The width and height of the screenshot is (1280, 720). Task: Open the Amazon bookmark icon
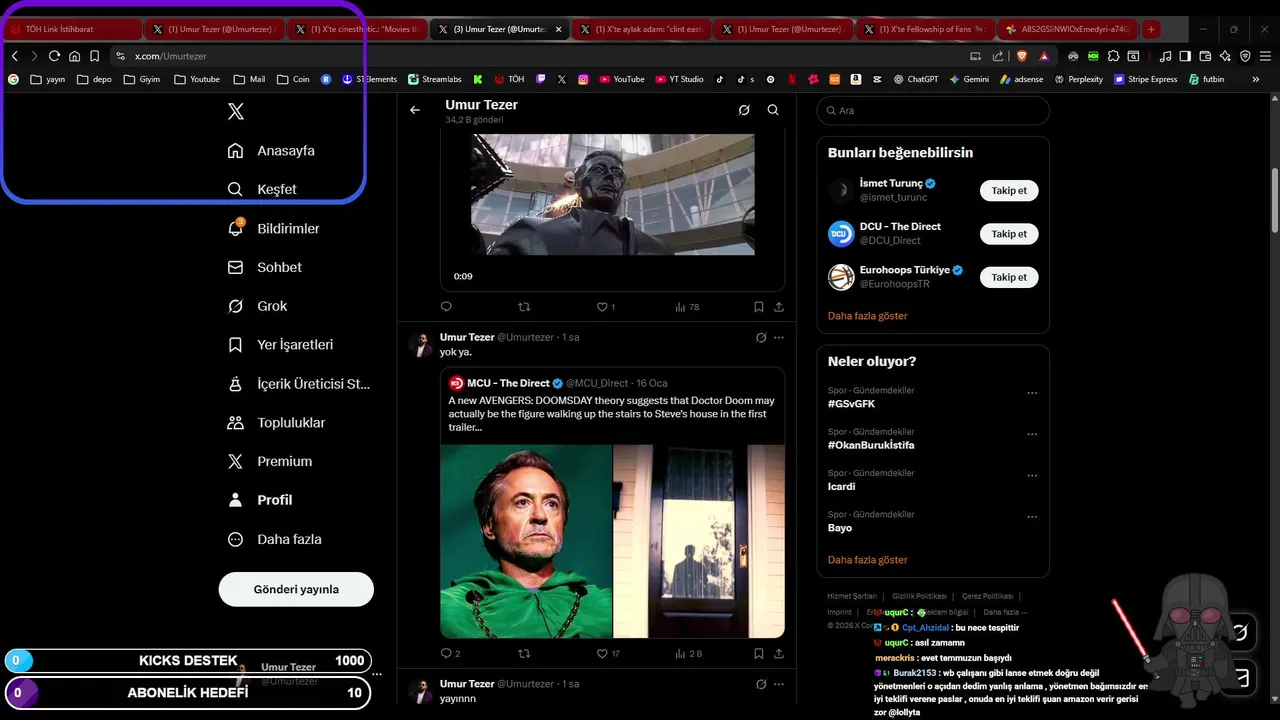point(856,79)
